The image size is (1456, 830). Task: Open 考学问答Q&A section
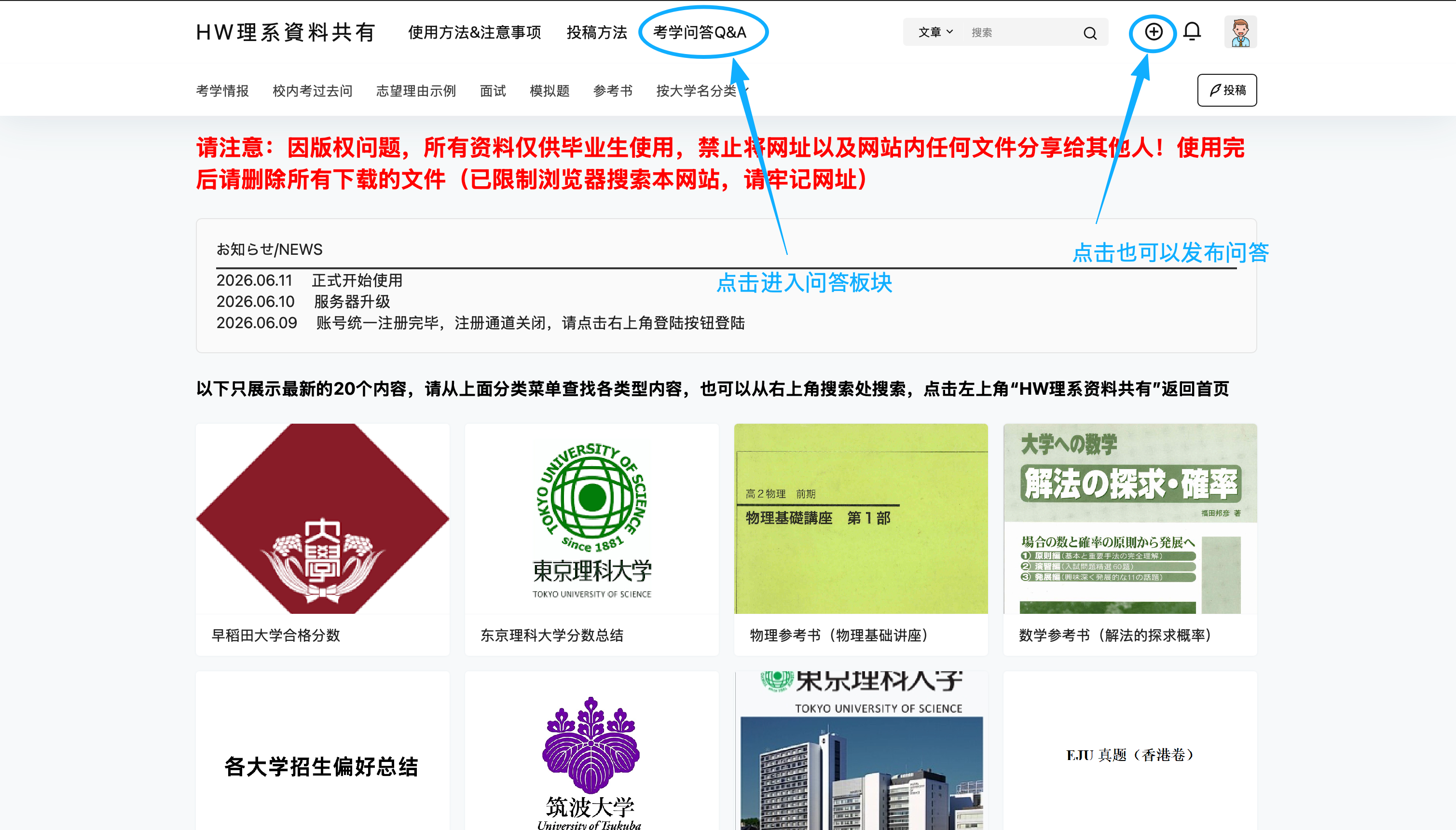click(699, 32)
